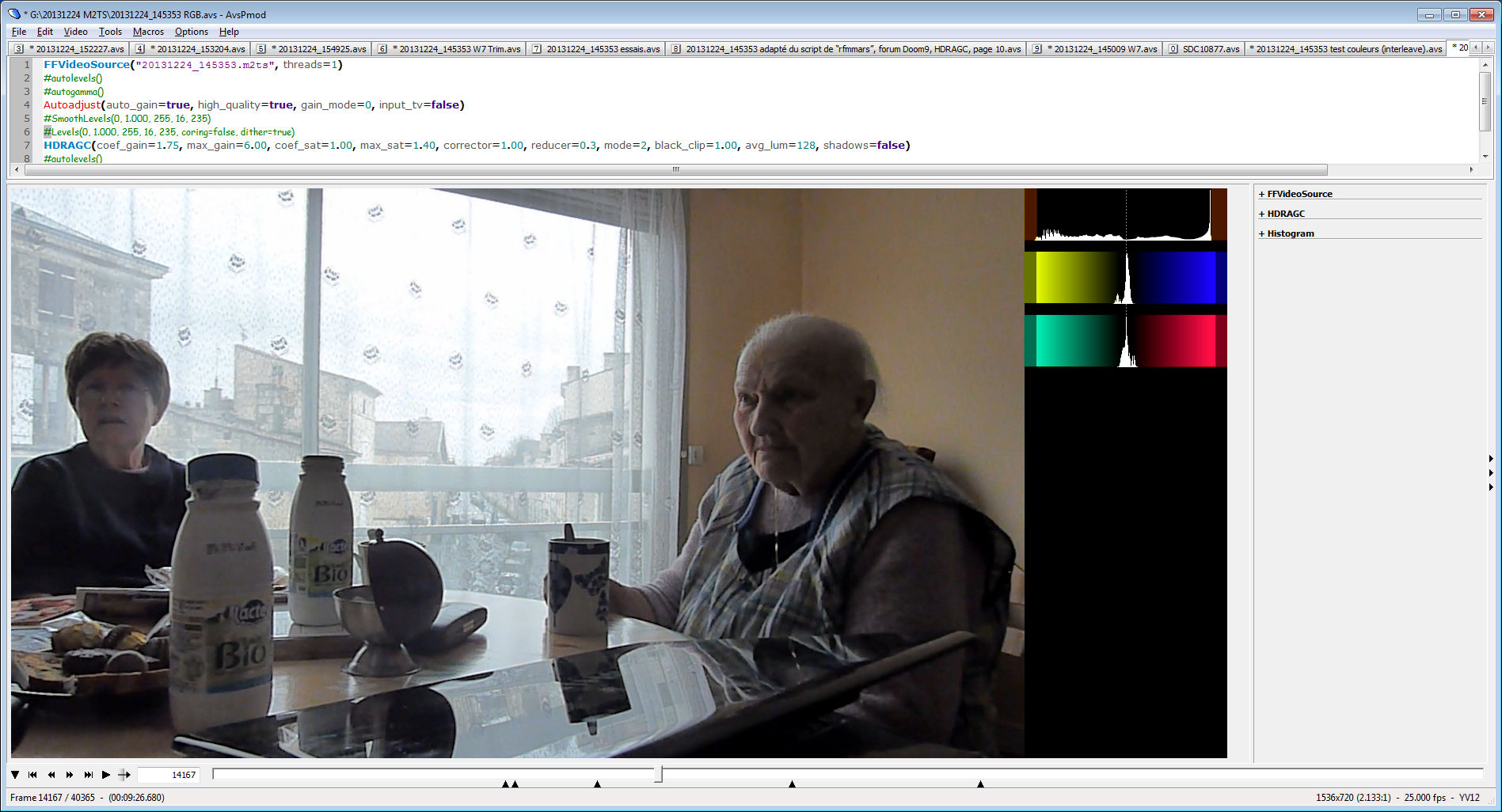The height and width of the screenshot is (812, 1502).
Task: Open the Edit menu
Action: [x=45, y=32]
